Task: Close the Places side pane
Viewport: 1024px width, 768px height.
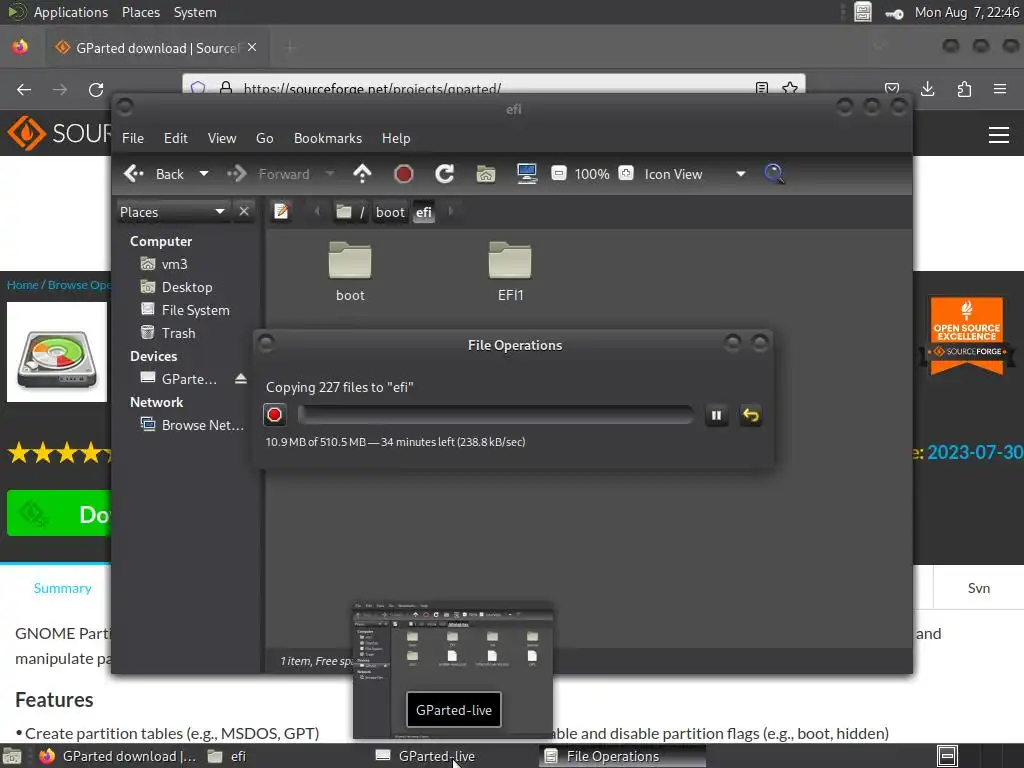Action: tap(244, 212)
